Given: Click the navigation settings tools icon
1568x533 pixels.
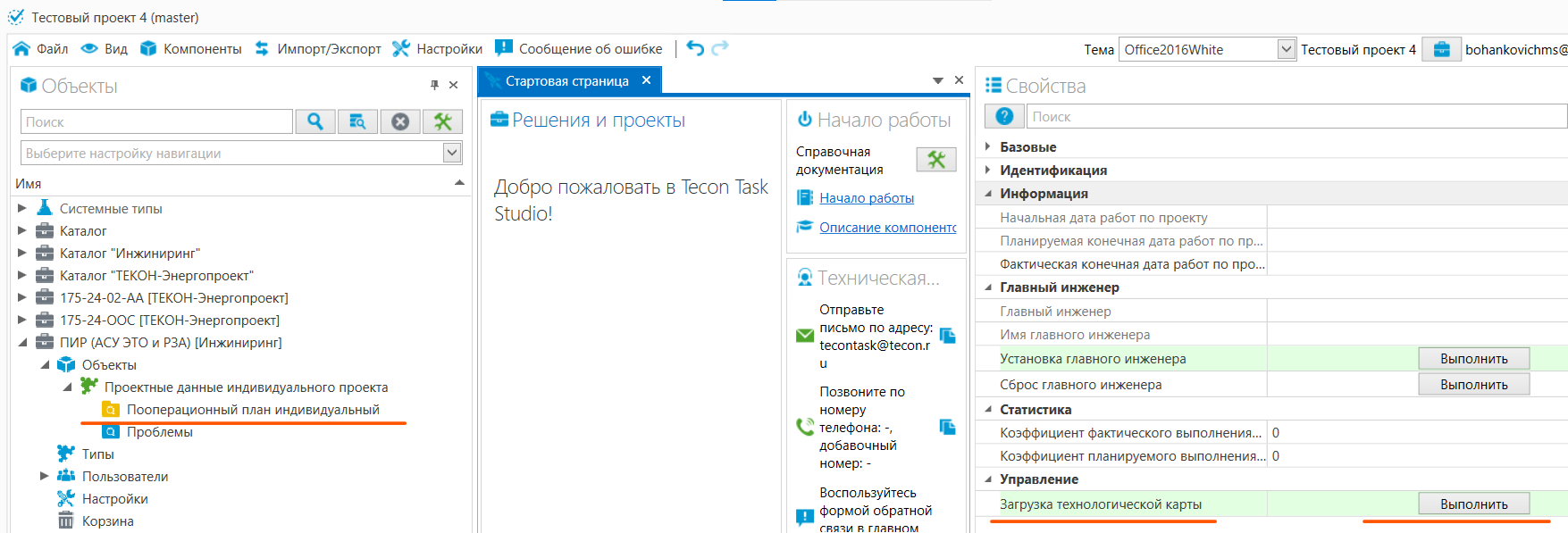Looking at the screenshot, I should (x=442, y=121).
